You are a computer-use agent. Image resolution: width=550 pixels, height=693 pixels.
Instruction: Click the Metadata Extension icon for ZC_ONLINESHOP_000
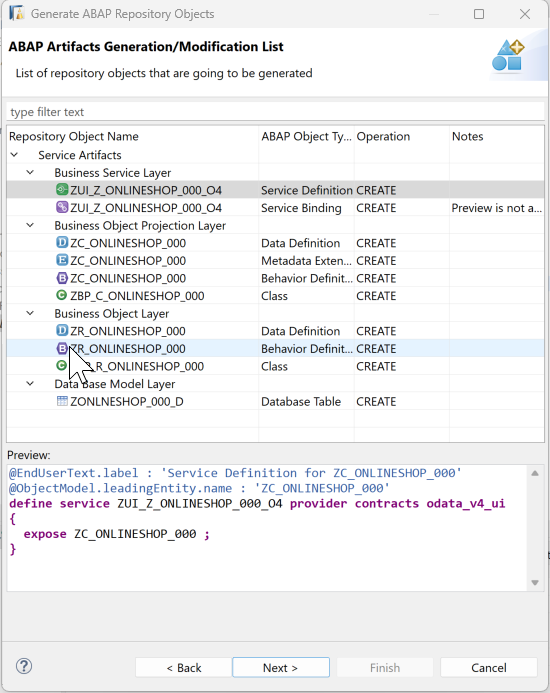62,260
